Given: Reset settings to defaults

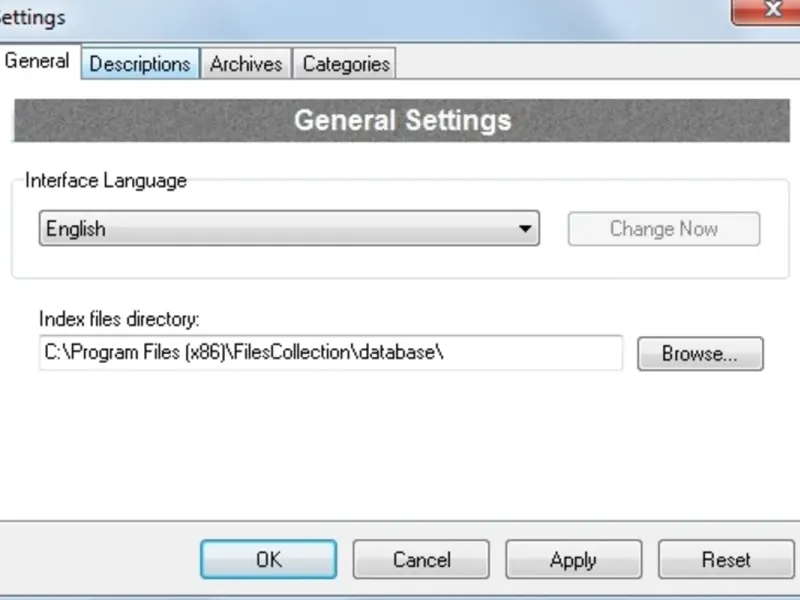Looking at the screenshot, I should point(726,559).
